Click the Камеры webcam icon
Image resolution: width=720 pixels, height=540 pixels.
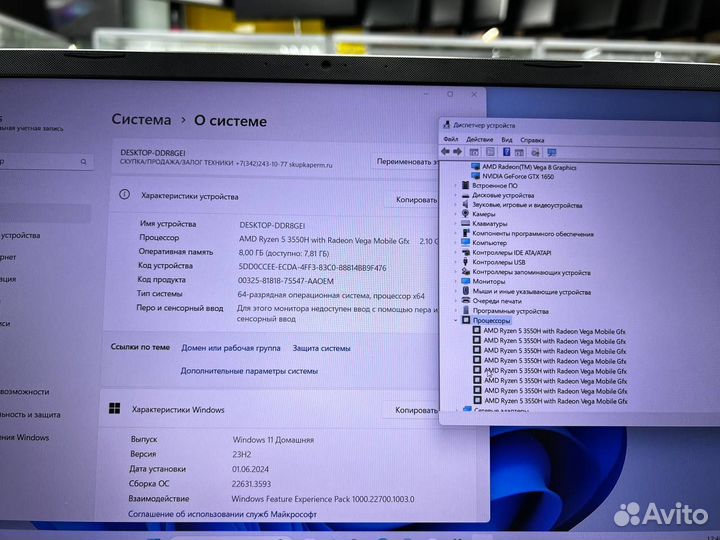465,214
